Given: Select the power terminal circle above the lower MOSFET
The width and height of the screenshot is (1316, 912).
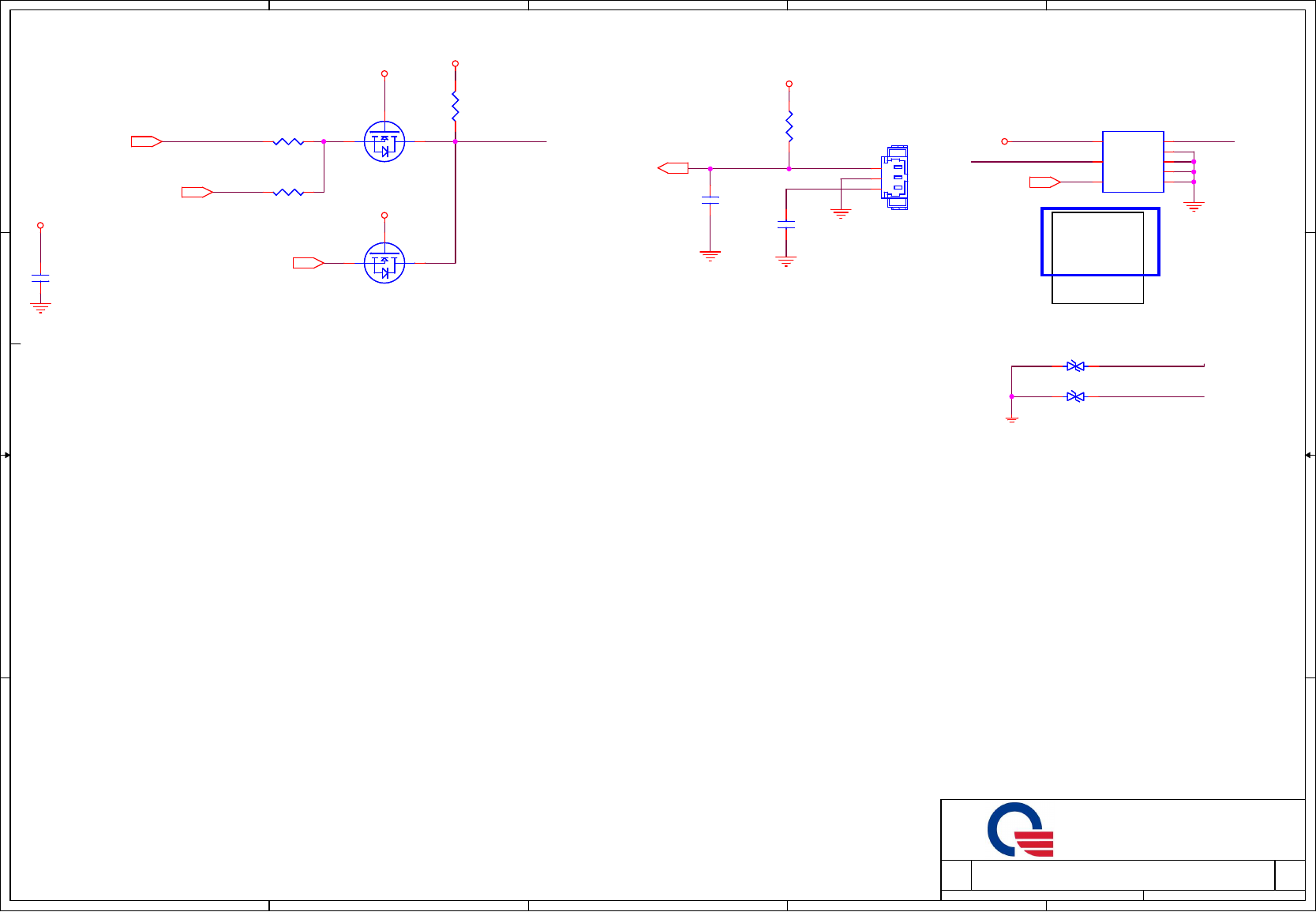Looking at the screenshot, I should pyautogui.click(x=384, y=215).
